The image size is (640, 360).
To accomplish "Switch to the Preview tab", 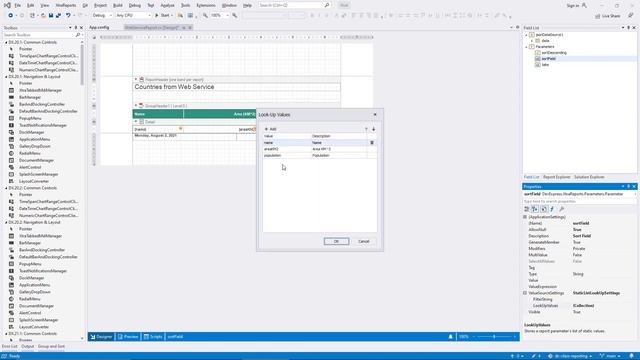I will pyautogui.click(x=128, y=337).
